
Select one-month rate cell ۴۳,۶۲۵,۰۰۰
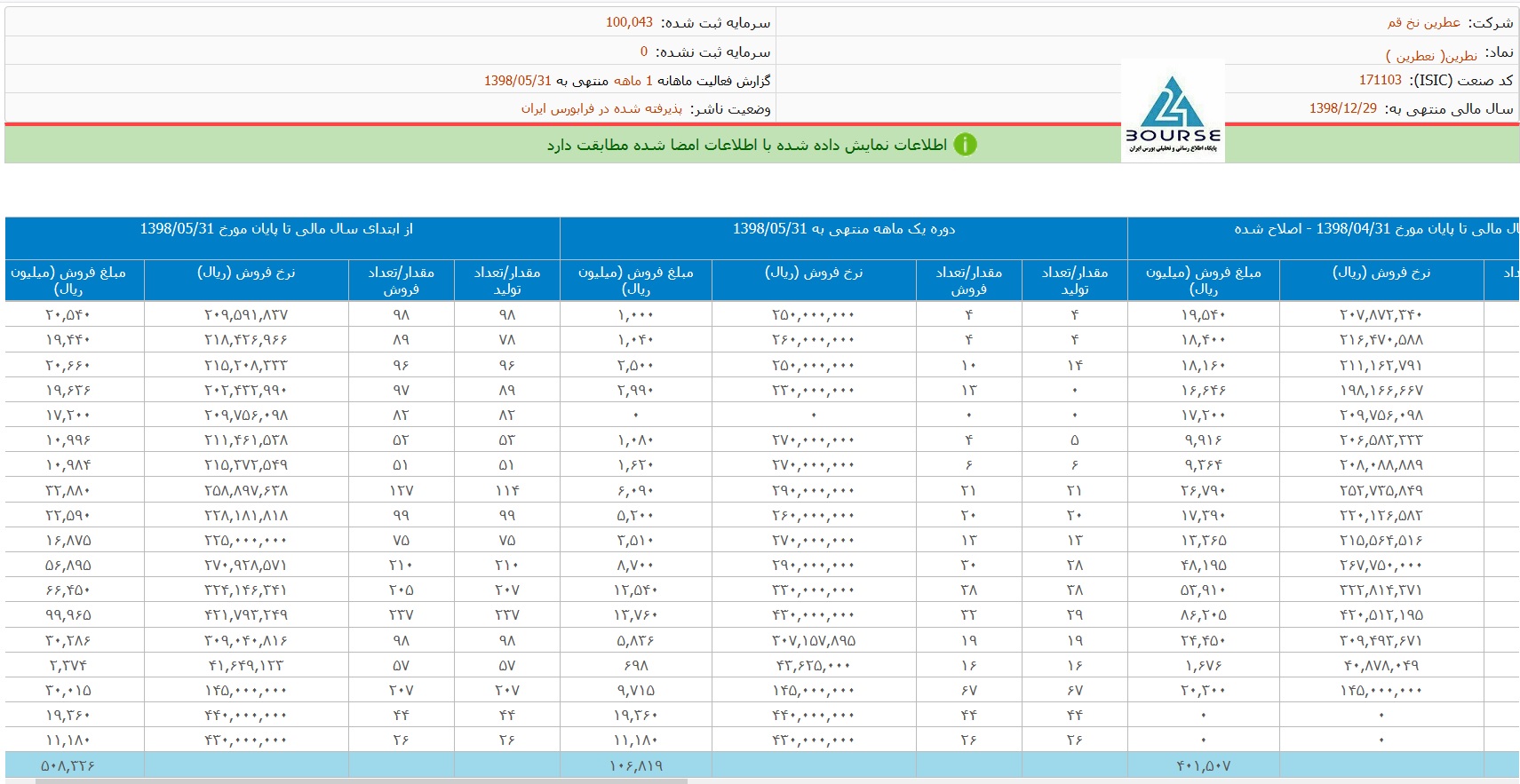click(x=814, y=665)
